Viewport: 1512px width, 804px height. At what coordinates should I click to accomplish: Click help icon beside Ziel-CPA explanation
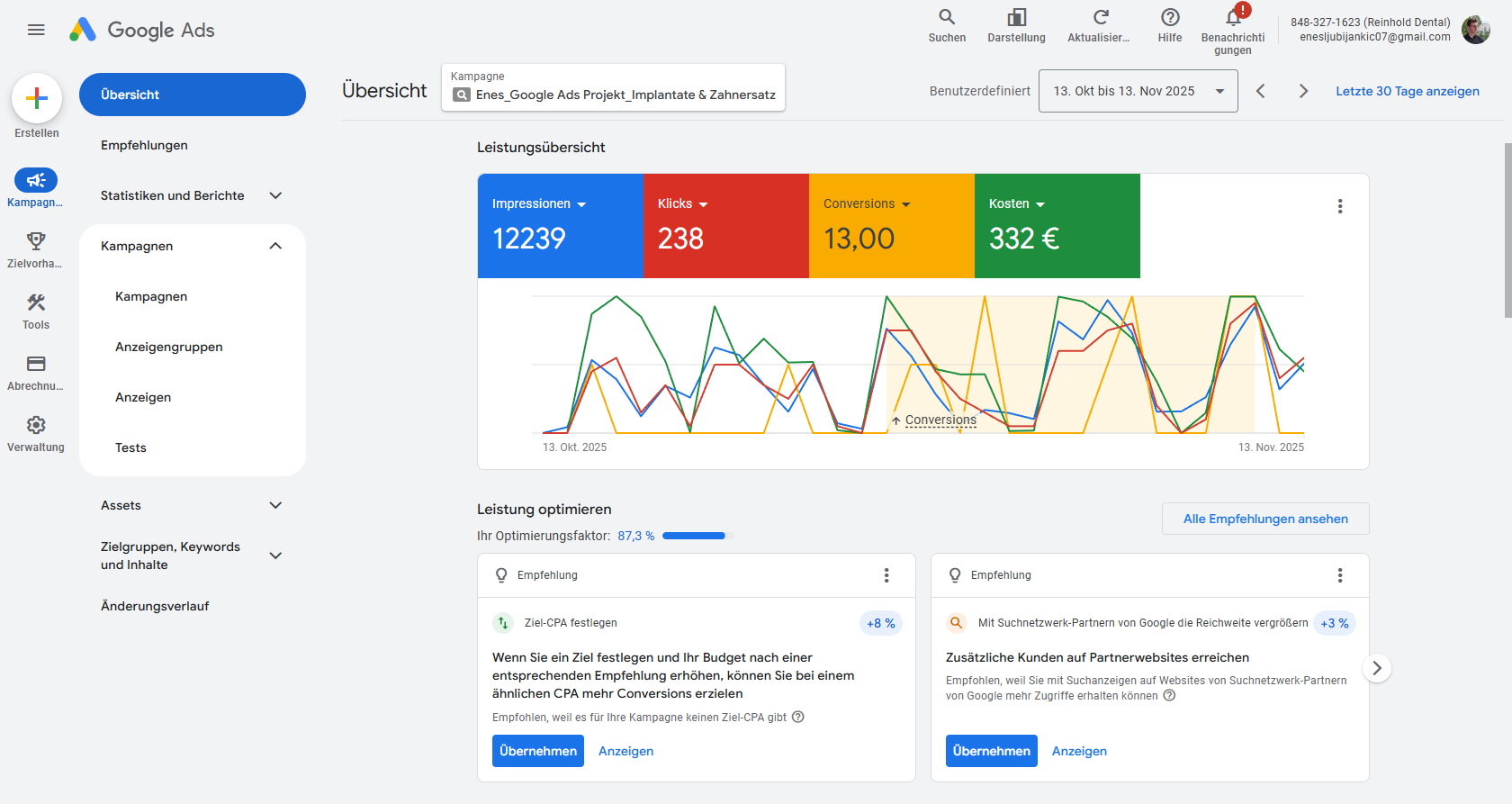797,718
